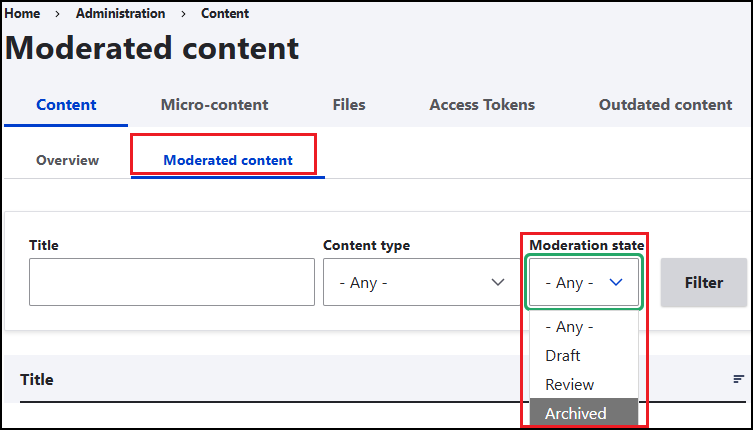Screen dimensions: 753x432
Task: Pick Review in moderation state list
Action: (584, 384)
